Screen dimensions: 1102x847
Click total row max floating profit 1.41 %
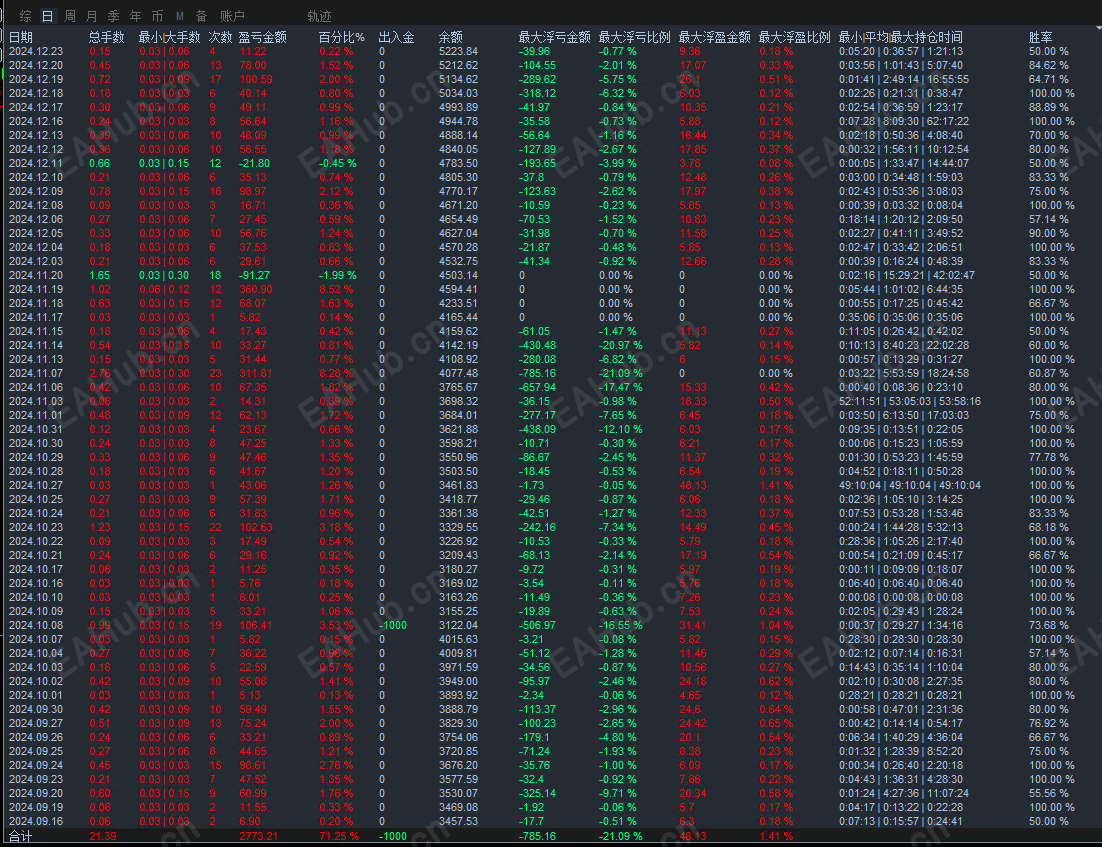point(776,836)
